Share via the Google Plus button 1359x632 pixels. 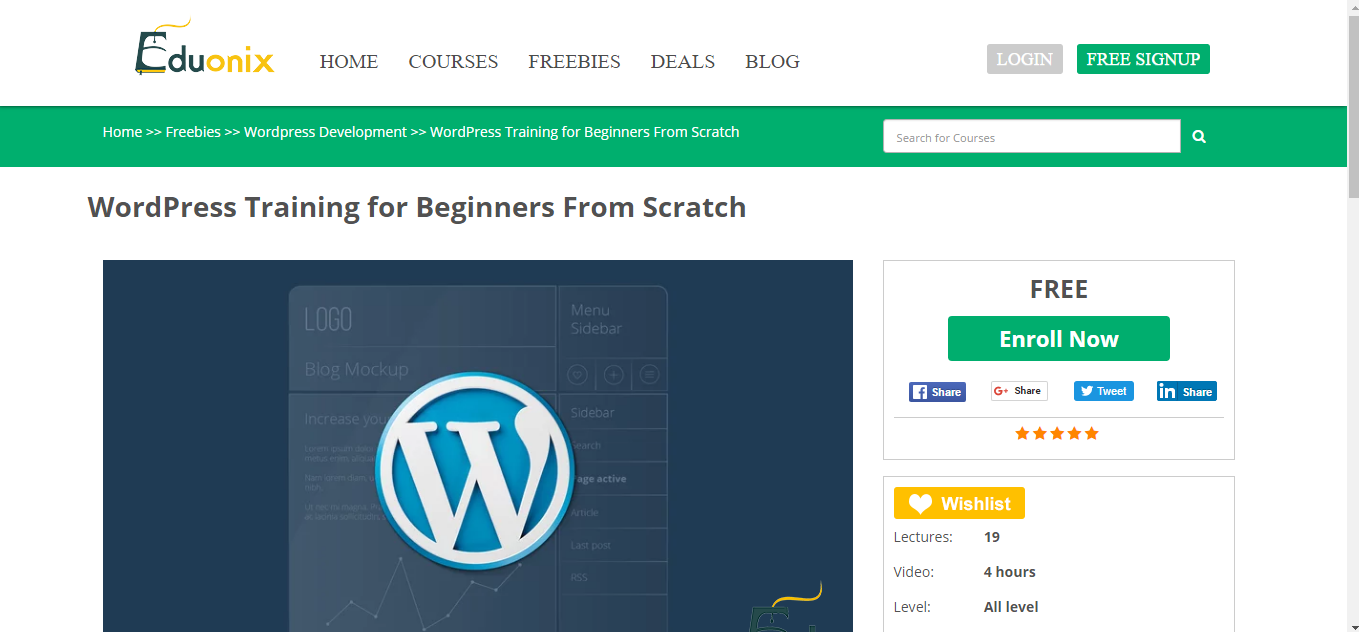tap(1019, 391)
